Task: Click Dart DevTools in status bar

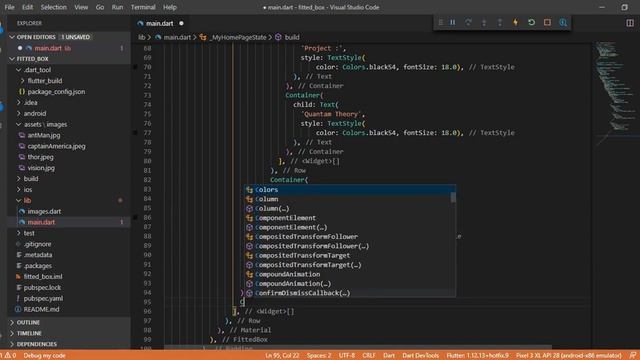Action: coord(420,356)
